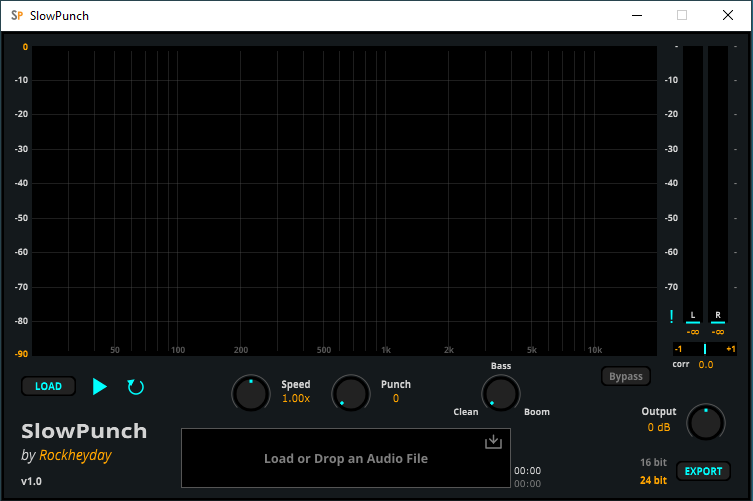The image size is (753, 501).
Task: Toggle the Bypass button
Action: [x=626, y=376]
